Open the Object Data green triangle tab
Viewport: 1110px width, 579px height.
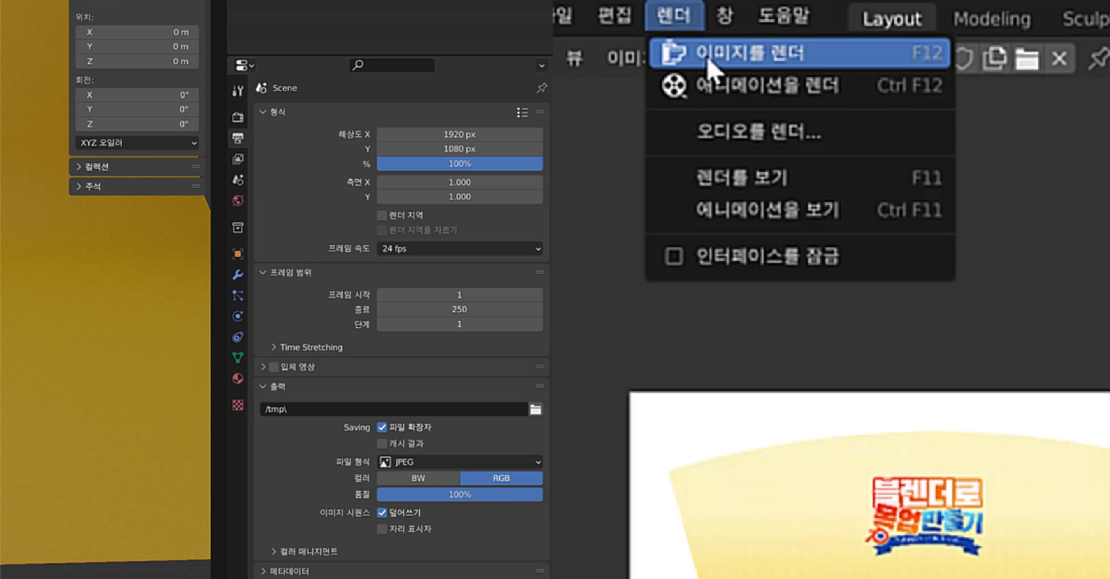238,358
